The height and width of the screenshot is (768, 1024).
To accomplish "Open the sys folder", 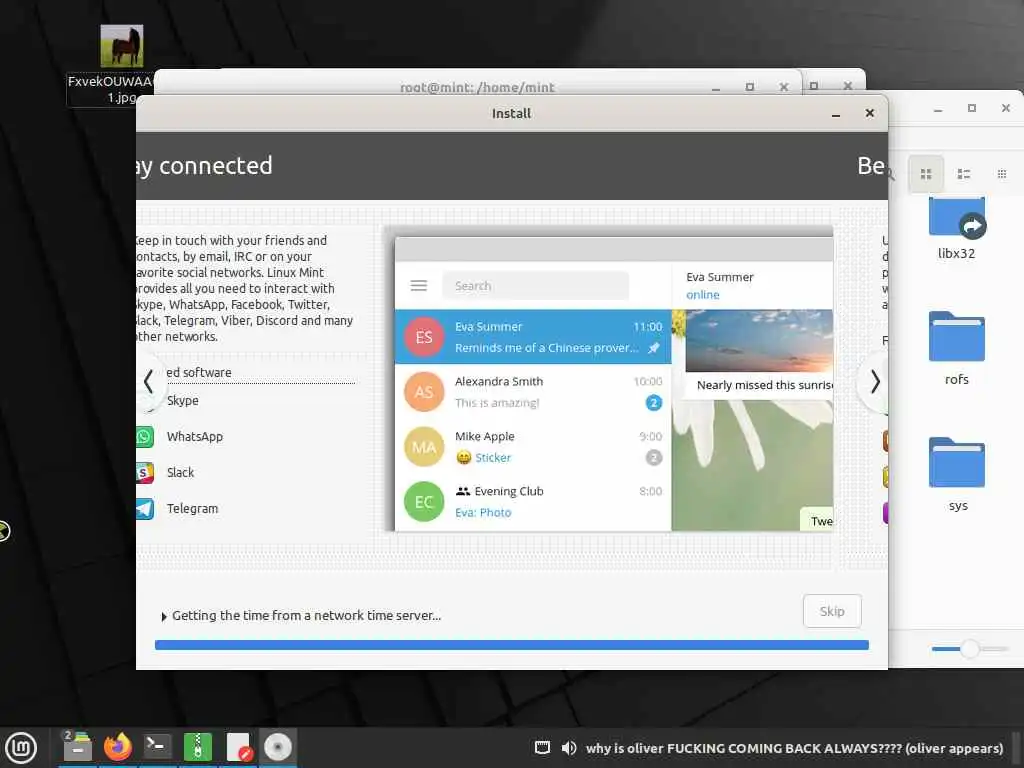I will point(957,475).
